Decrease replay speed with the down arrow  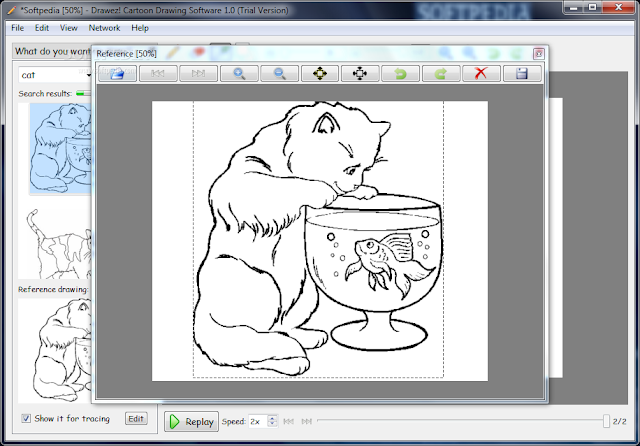click(273, 424)
